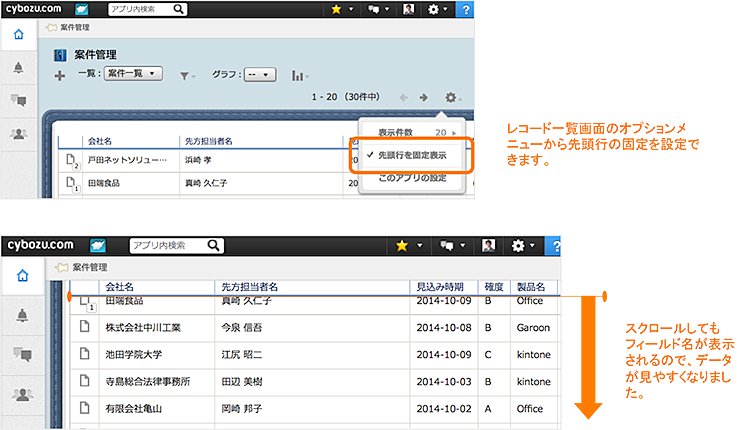Select このアプリの設定 from the menu

pyautogui.click(x=412, y=178)
